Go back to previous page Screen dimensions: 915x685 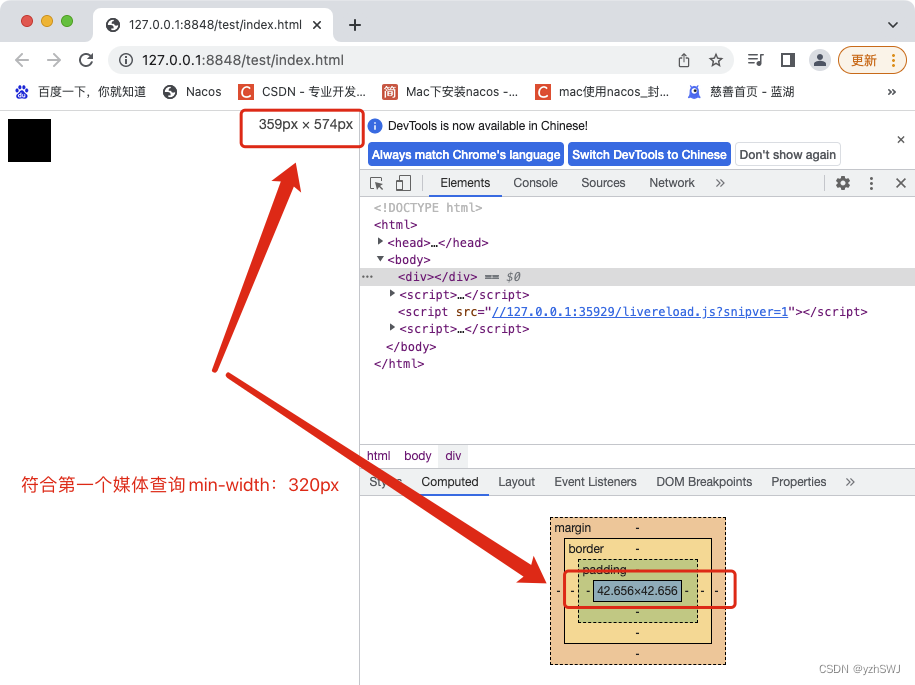click(22, 60)
